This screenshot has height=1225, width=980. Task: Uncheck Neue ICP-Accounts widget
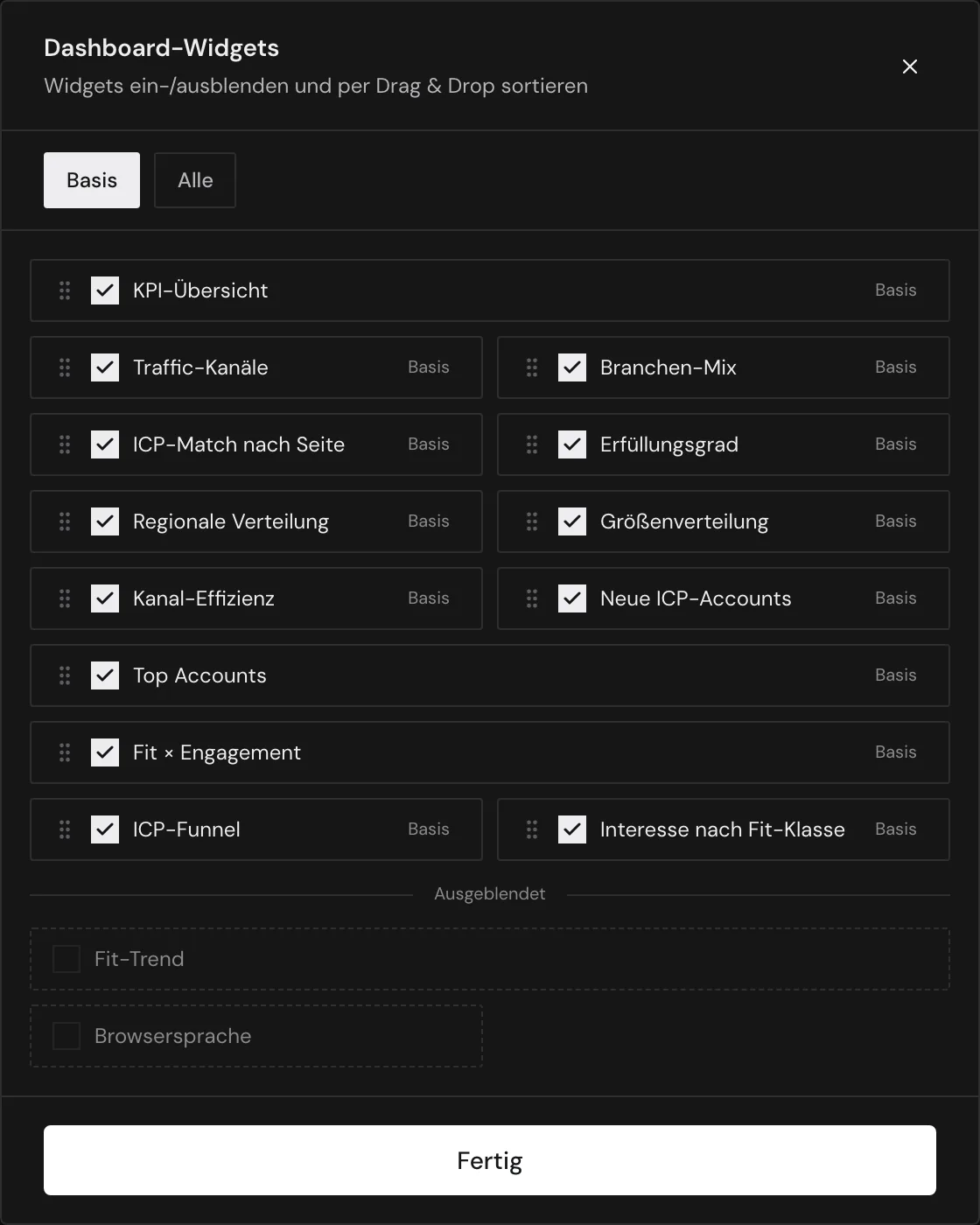[x=572, y=598]
